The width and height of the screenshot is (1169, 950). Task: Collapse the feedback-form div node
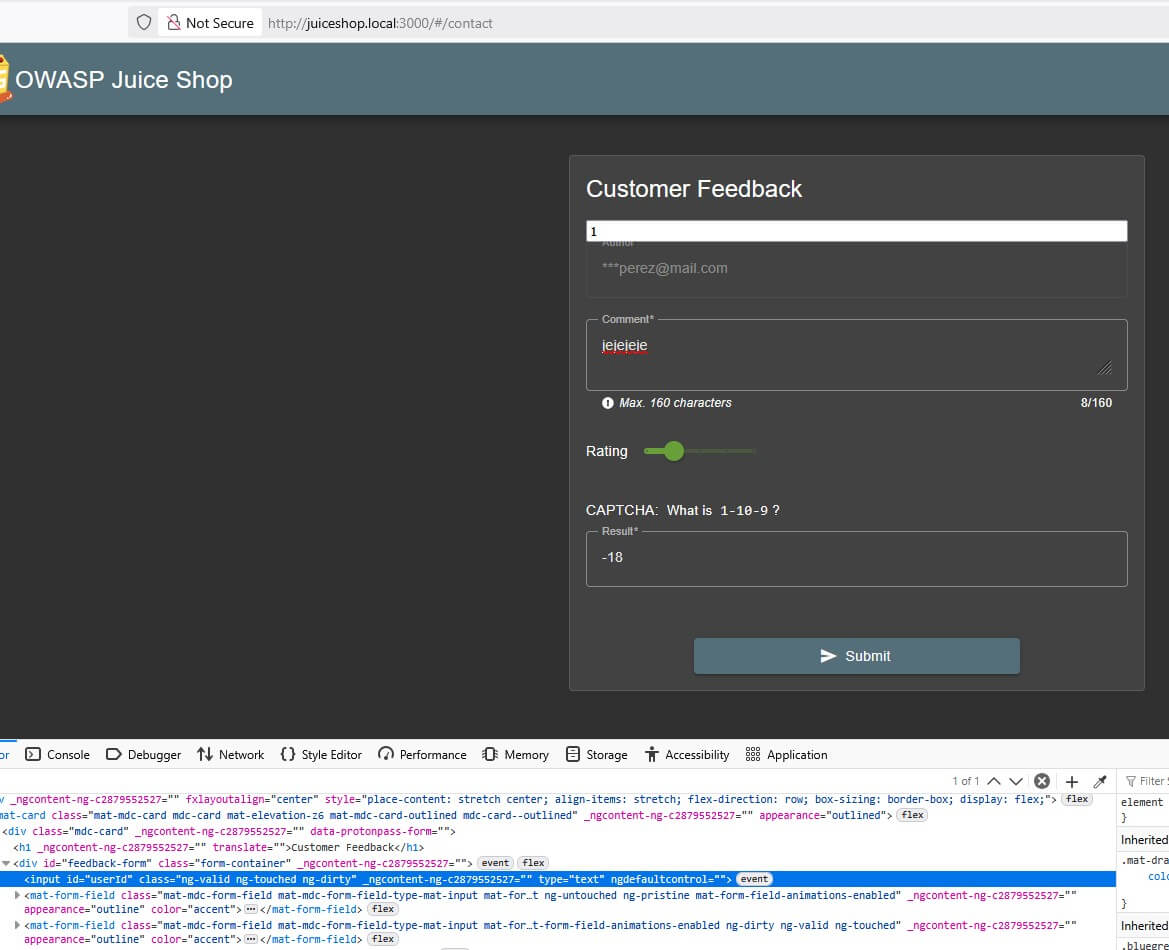point(7,863)
